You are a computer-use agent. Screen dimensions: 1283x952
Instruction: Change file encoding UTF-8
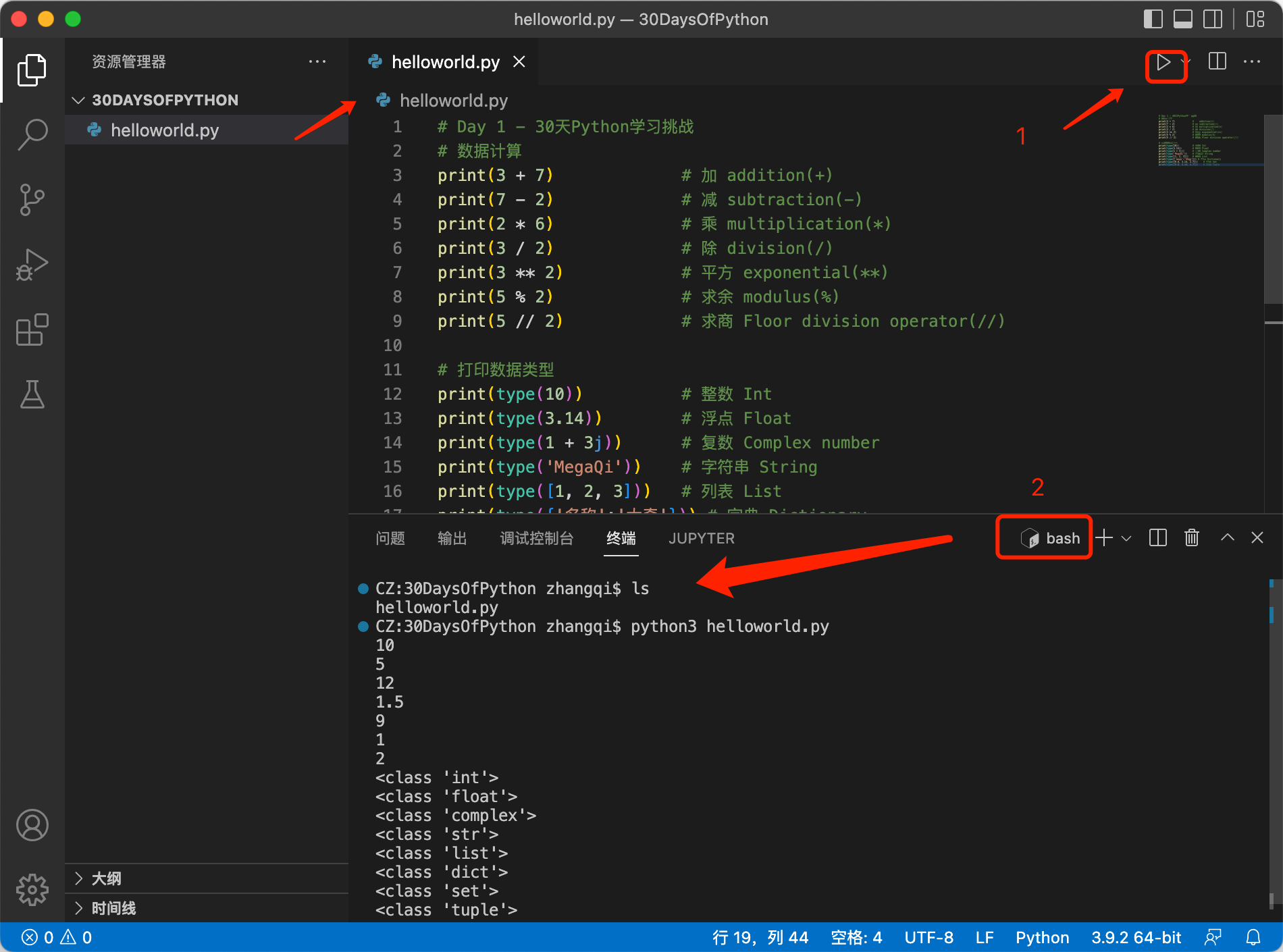click(929, 937)
